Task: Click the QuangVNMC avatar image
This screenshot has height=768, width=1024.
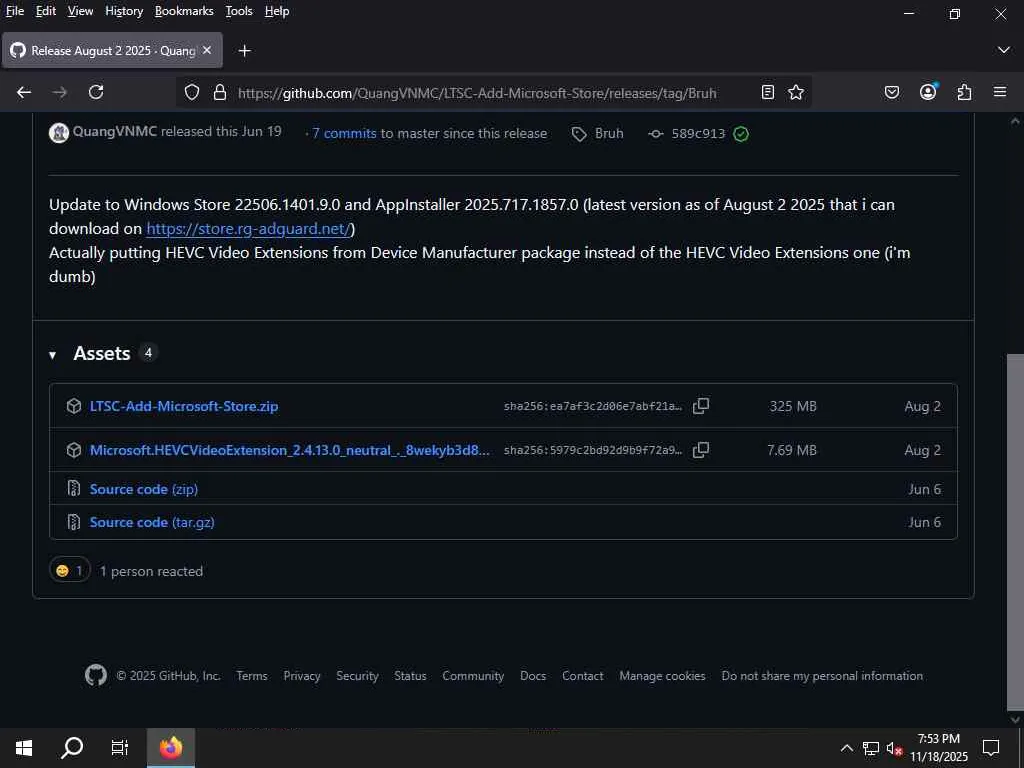Action: (x=59, y=133)
